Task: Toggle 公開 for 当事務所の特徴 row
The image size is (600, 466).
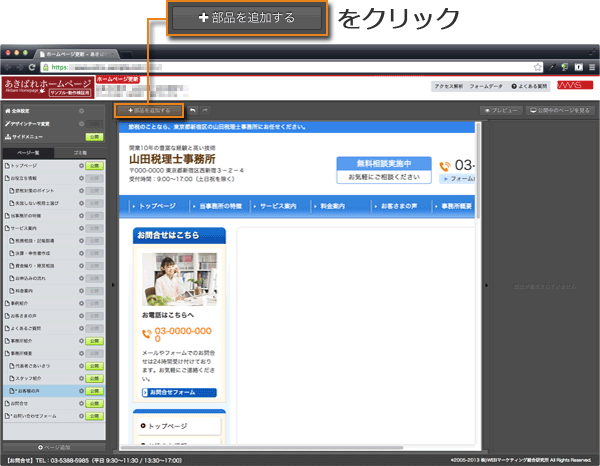Action: coord(95,216)
